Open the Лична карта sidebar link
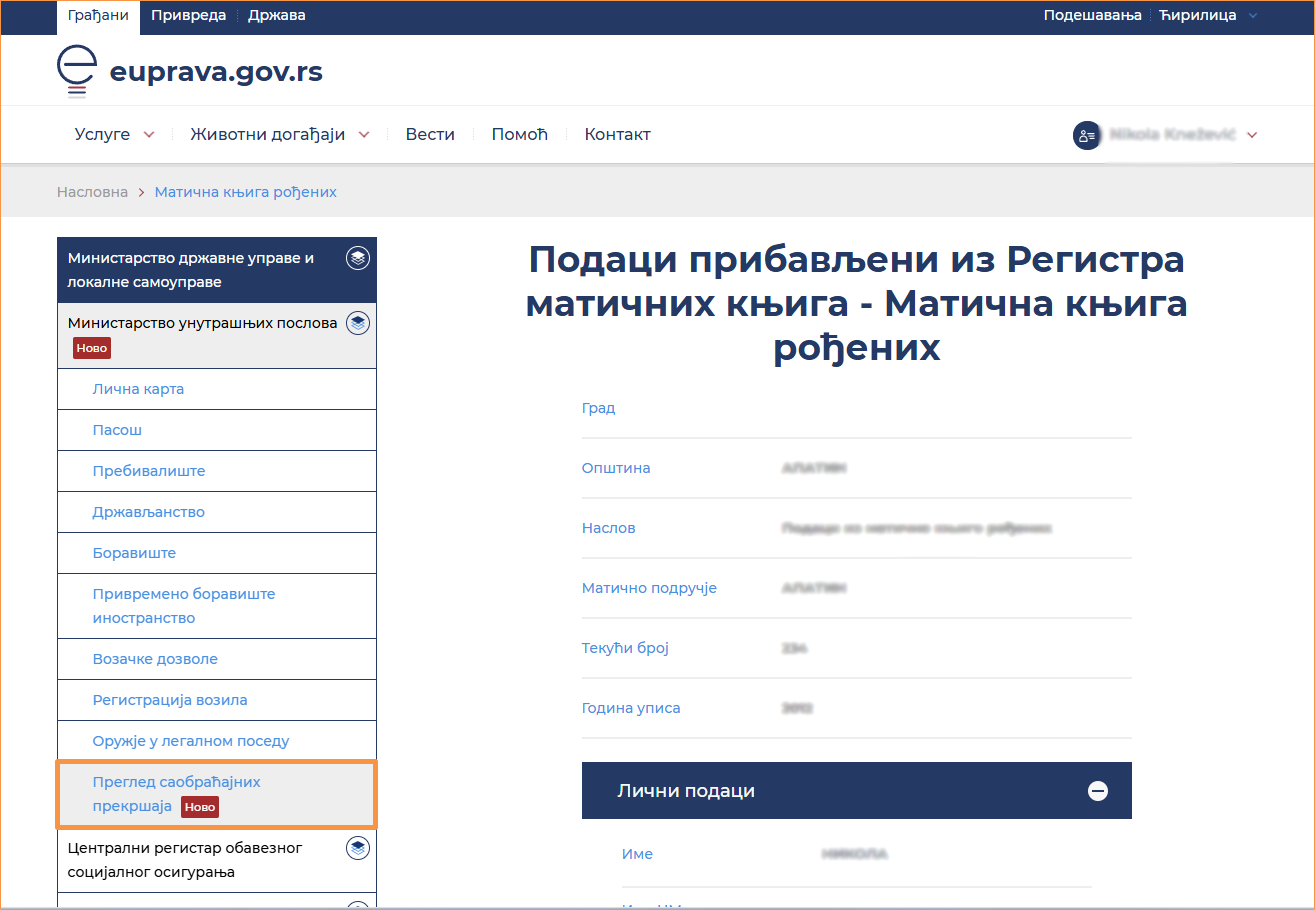Viewport: 1315px width, 910px height. [x=138, y=389]
